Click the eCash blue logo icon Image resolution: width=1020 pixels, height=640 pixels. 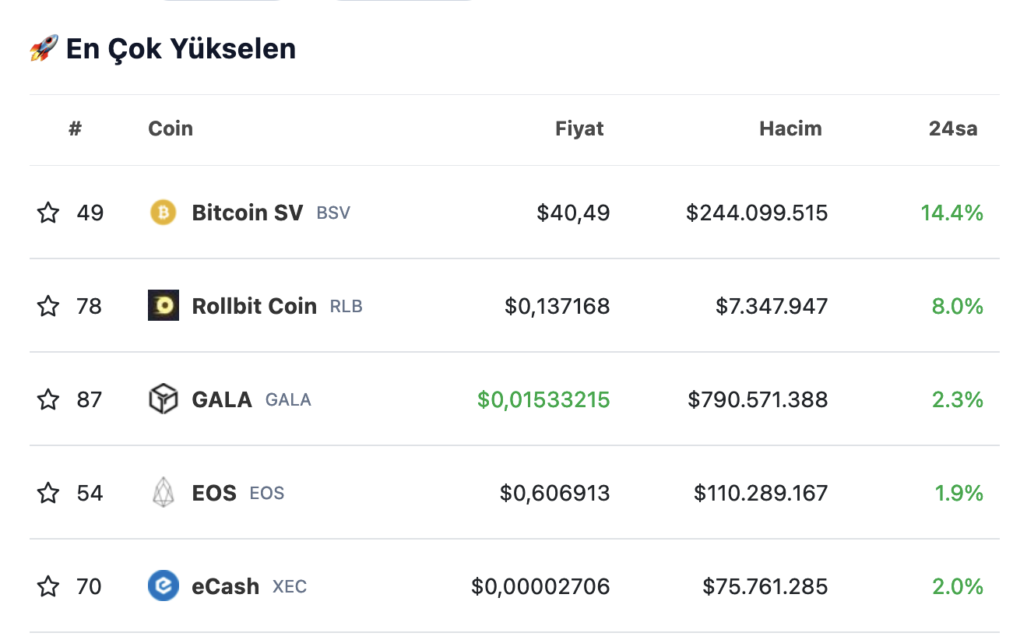pyautogui.click(x=163, y=585)
